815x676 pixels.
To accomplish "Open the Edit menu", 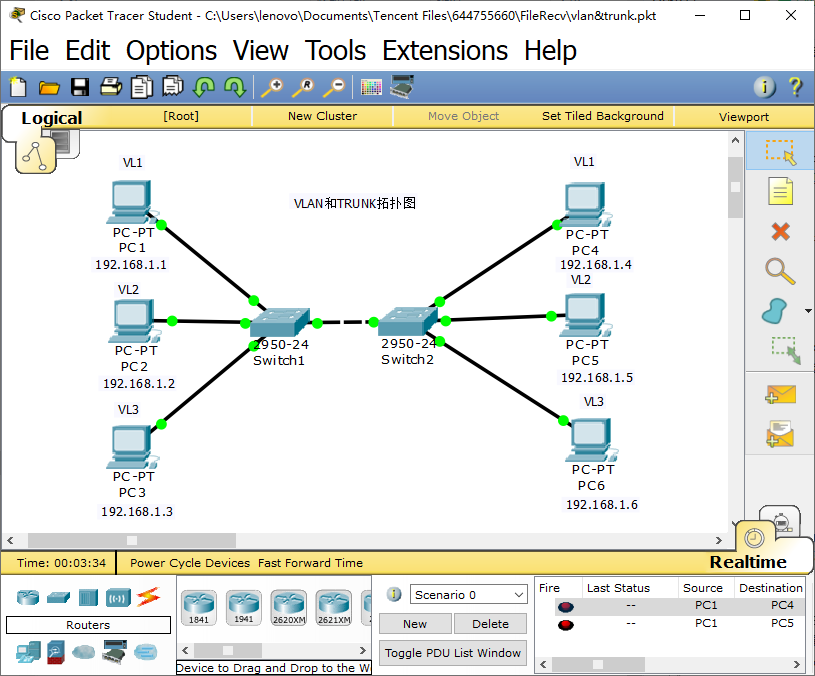I will coord(87,51).
